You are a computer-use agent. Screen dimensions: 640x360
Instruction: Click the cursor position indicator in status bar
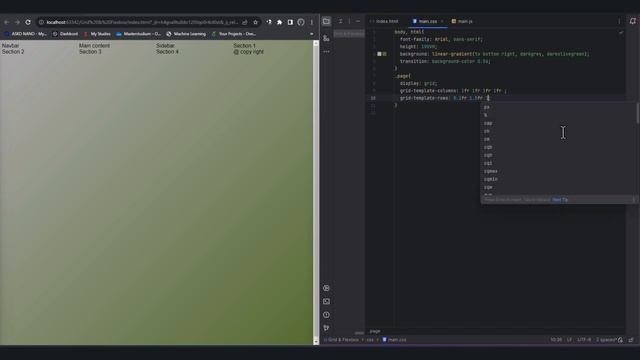click(556, 340)
